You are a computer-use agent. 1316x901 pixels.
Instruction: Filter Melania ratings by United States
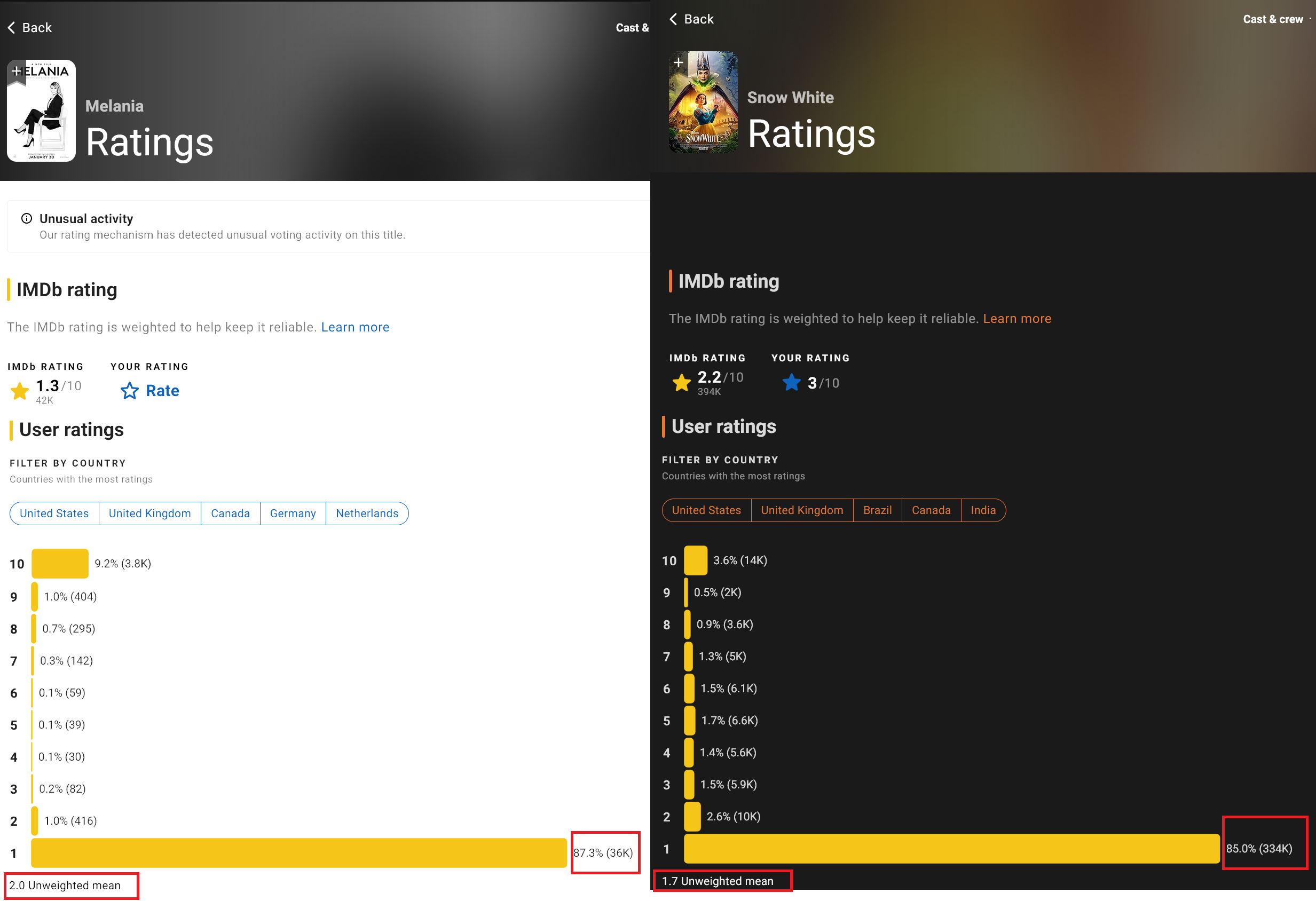pos(54,513)
